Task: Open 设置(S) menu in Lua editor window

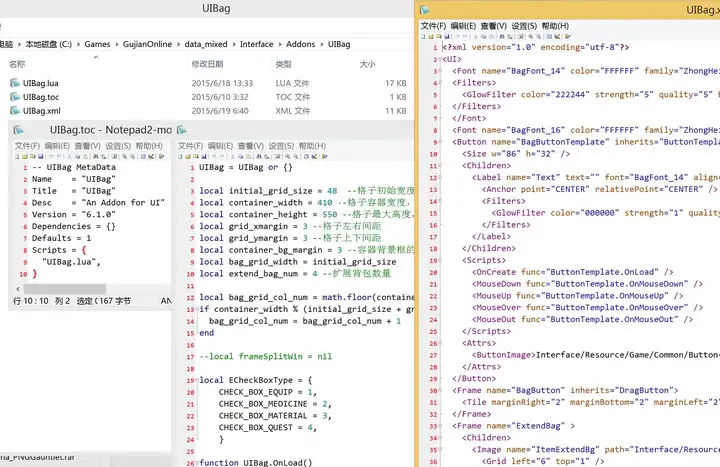Action: tap(281, 146)
